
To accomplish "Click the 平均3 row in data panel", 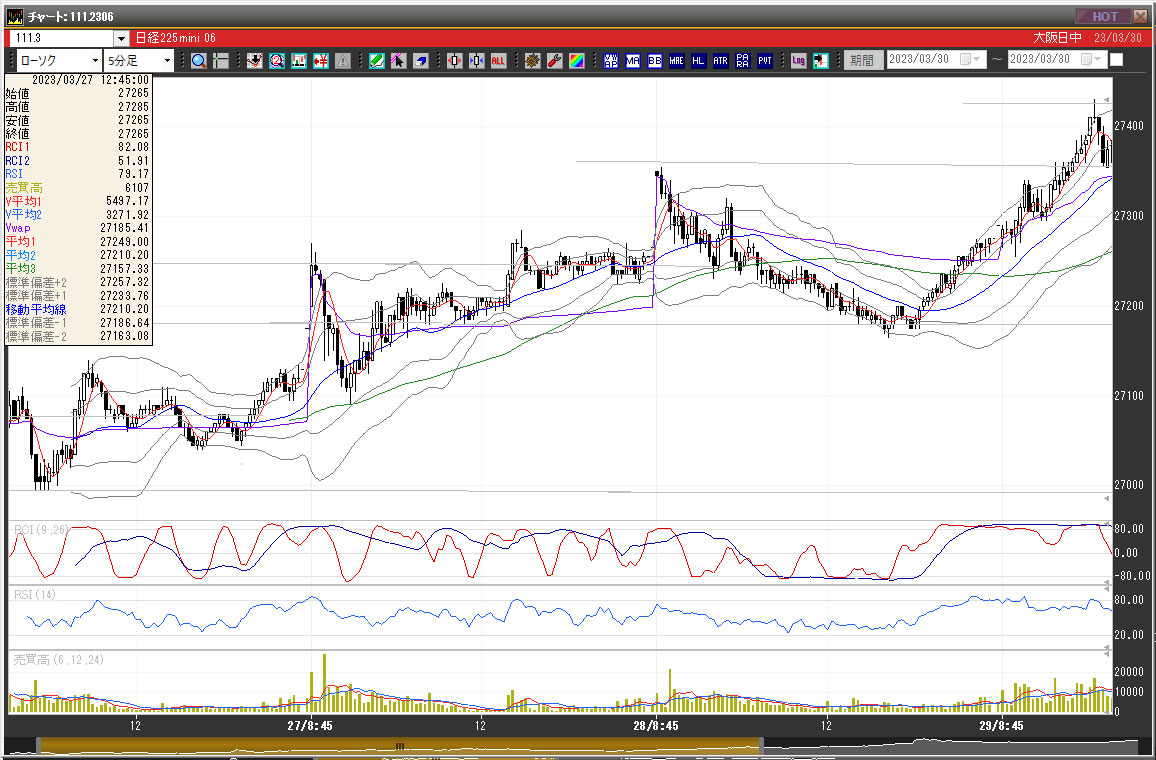I will click(x=77, y=268).
